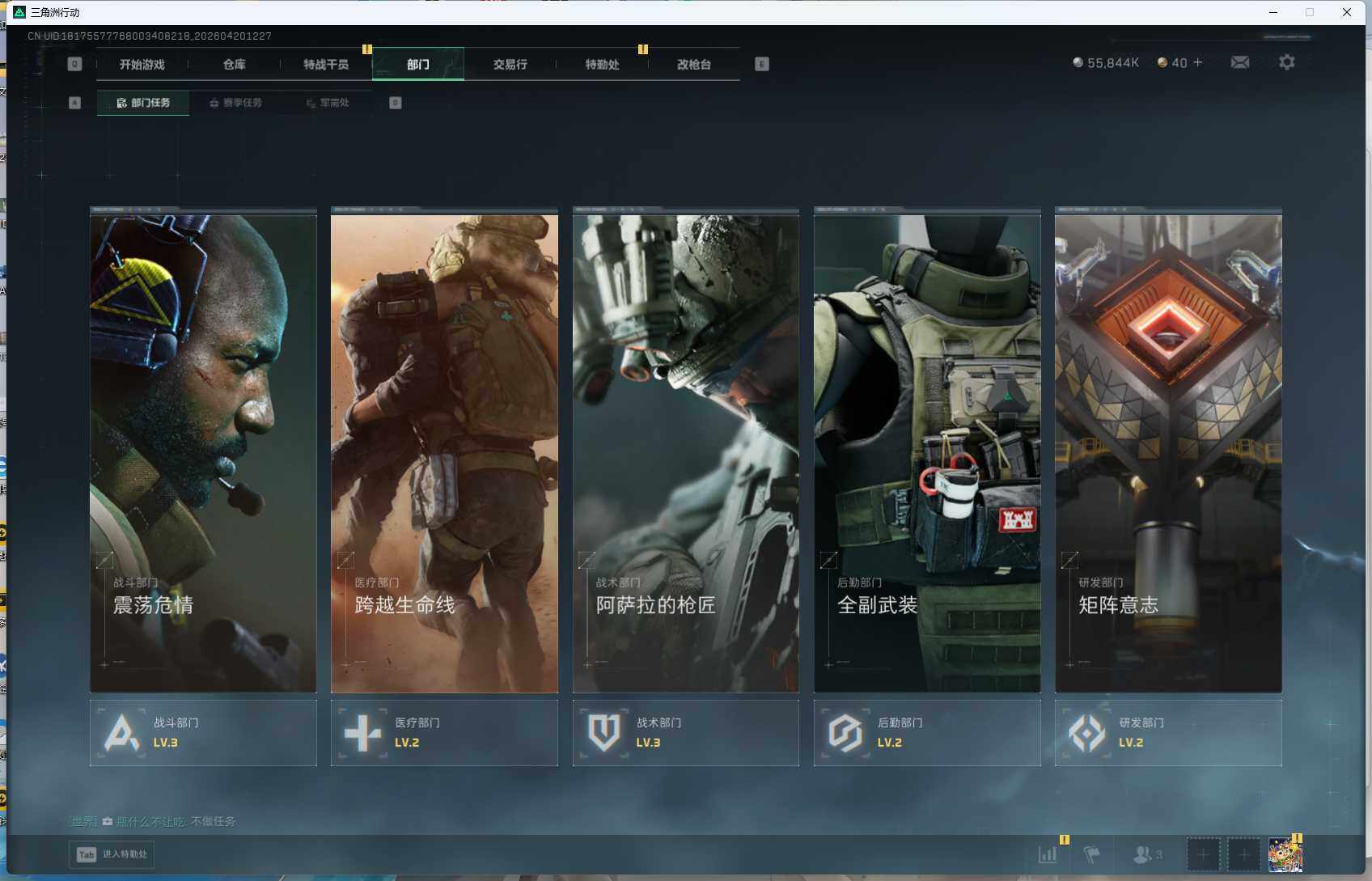Click the small icon above 战术部门 on 阿萨拉的枪匠 card

(587, 560)
